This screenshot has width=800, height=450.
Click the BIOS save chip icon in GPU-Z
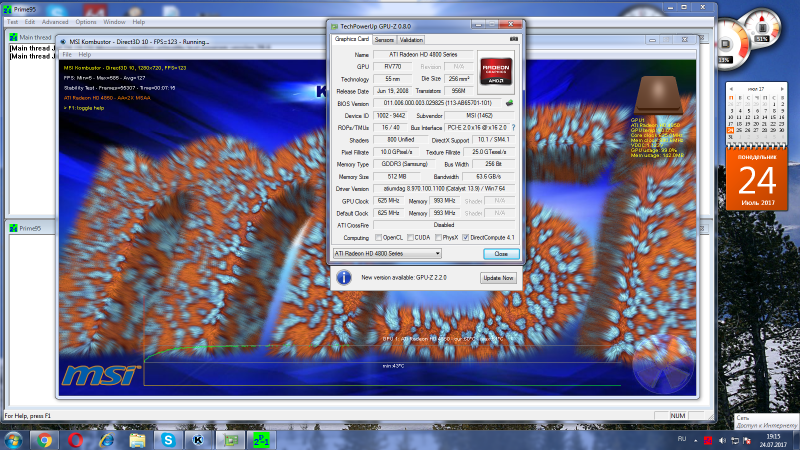point(509,103)
